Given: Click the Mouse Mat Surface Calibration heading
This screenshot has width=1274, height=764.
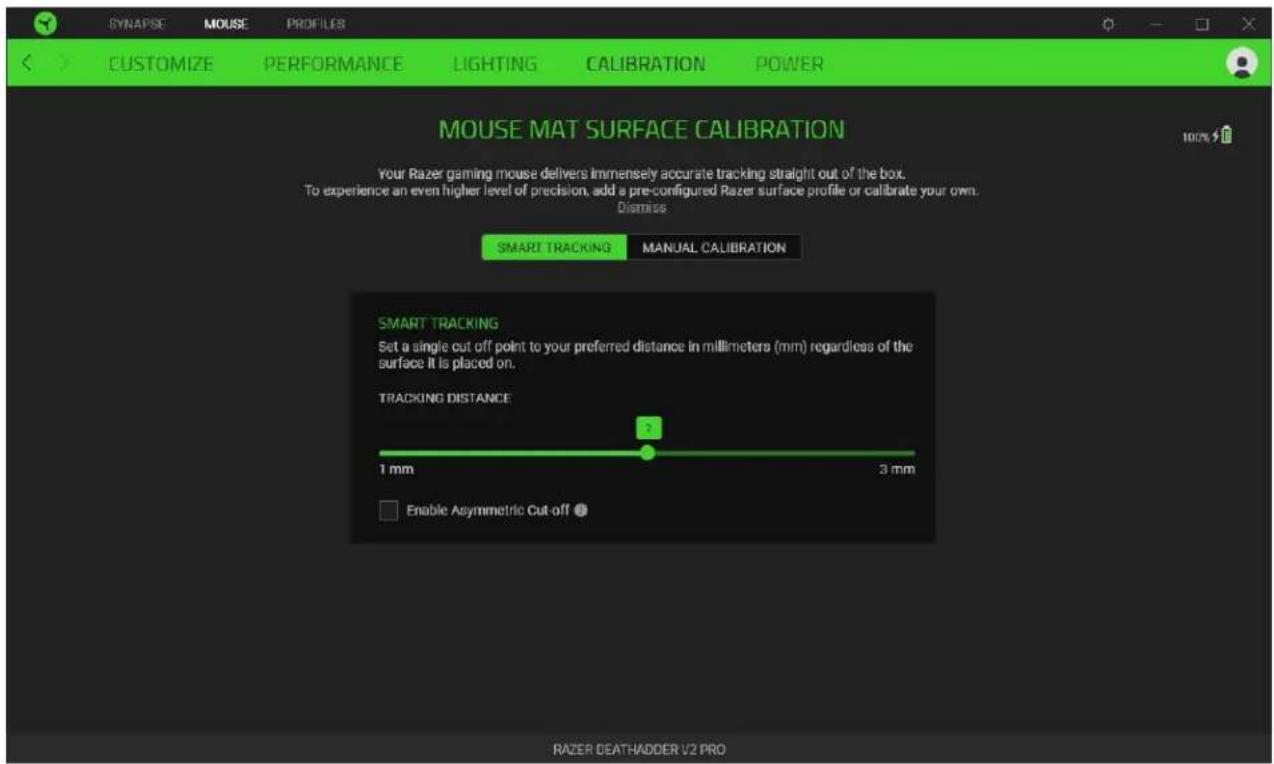Looking at the screenshot, I should point(641,129).
